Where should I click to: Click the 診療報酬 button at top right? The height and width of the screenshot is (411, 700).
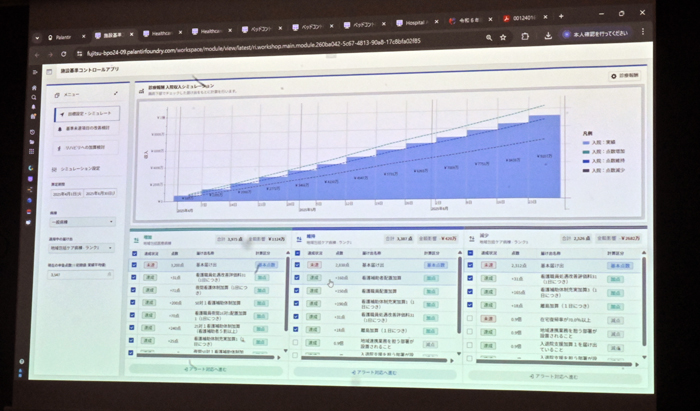(625, 76)
